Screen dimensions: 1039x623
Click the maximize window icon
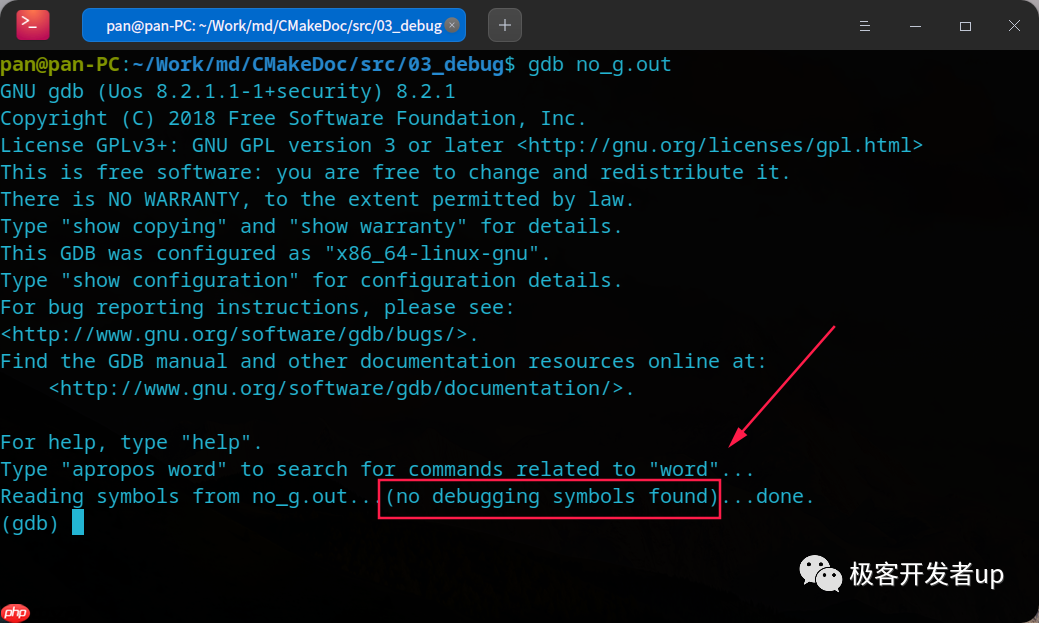(964, 25)
